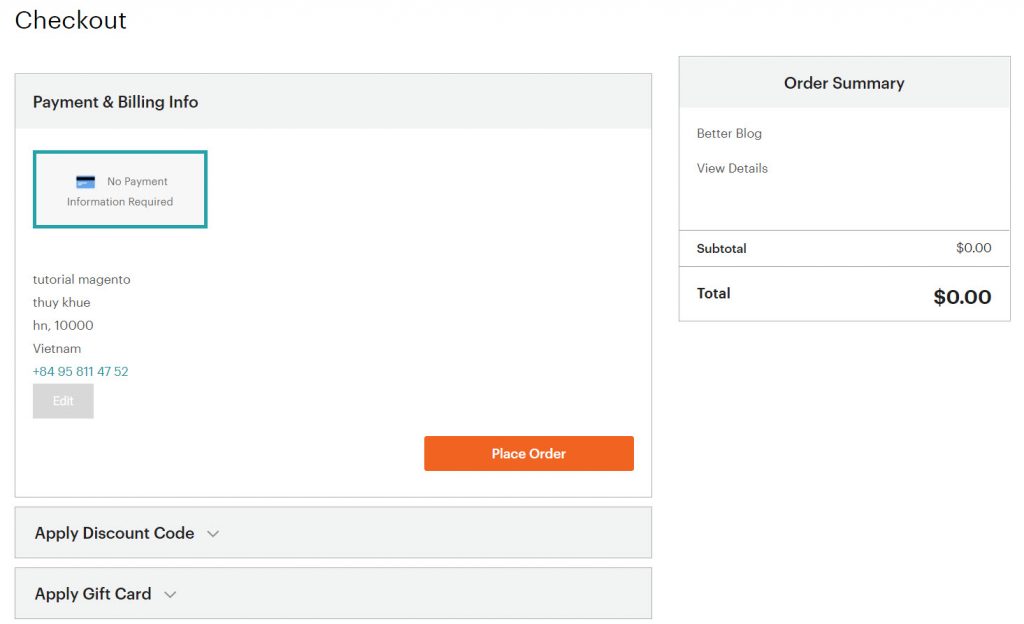Image resolution: width=1024 pixels, height=624 pixels.
Task: Select No Payment Information Required option
Action: coord(120,189)
